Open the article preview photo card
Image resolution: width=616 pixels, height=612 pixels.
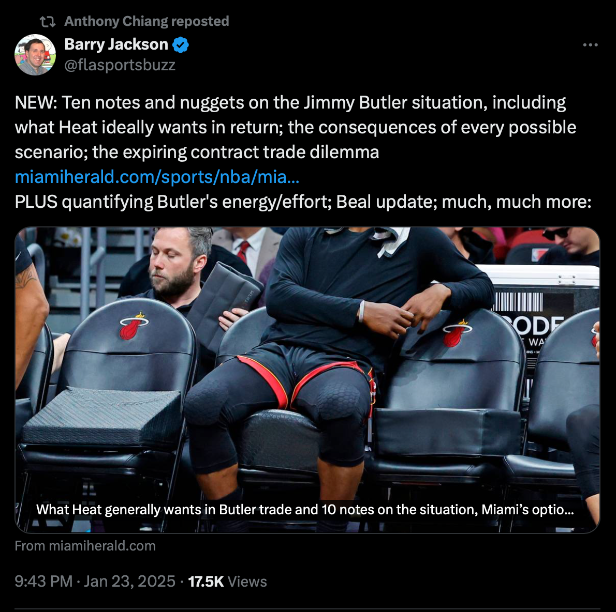(307, 379)
